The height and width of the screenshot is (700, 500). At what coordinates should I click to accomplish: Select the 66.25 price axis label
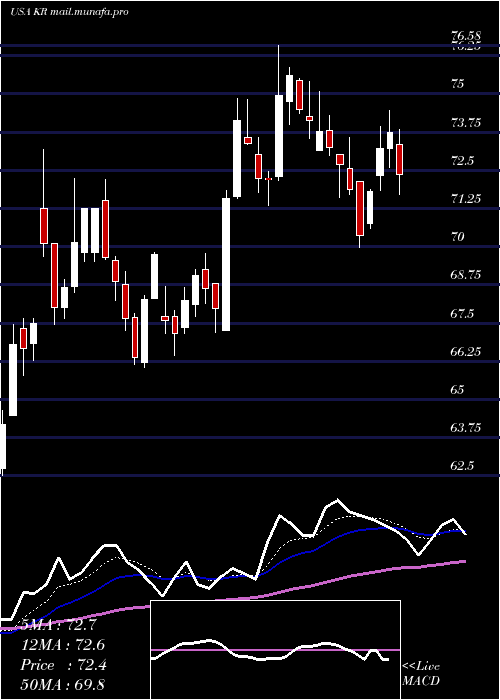pos(466,352)
